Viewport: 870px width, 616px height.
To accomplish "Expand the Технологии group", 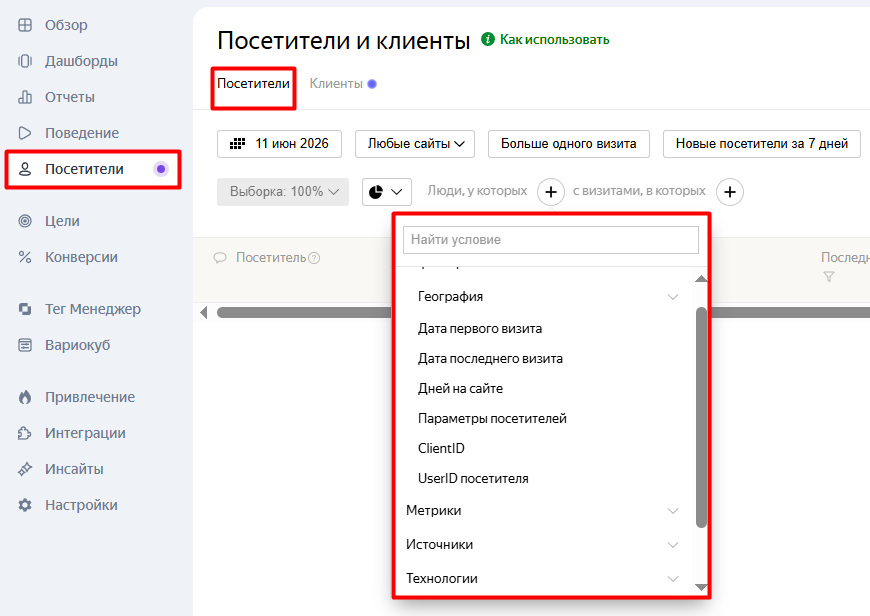I will coord(673,579).
